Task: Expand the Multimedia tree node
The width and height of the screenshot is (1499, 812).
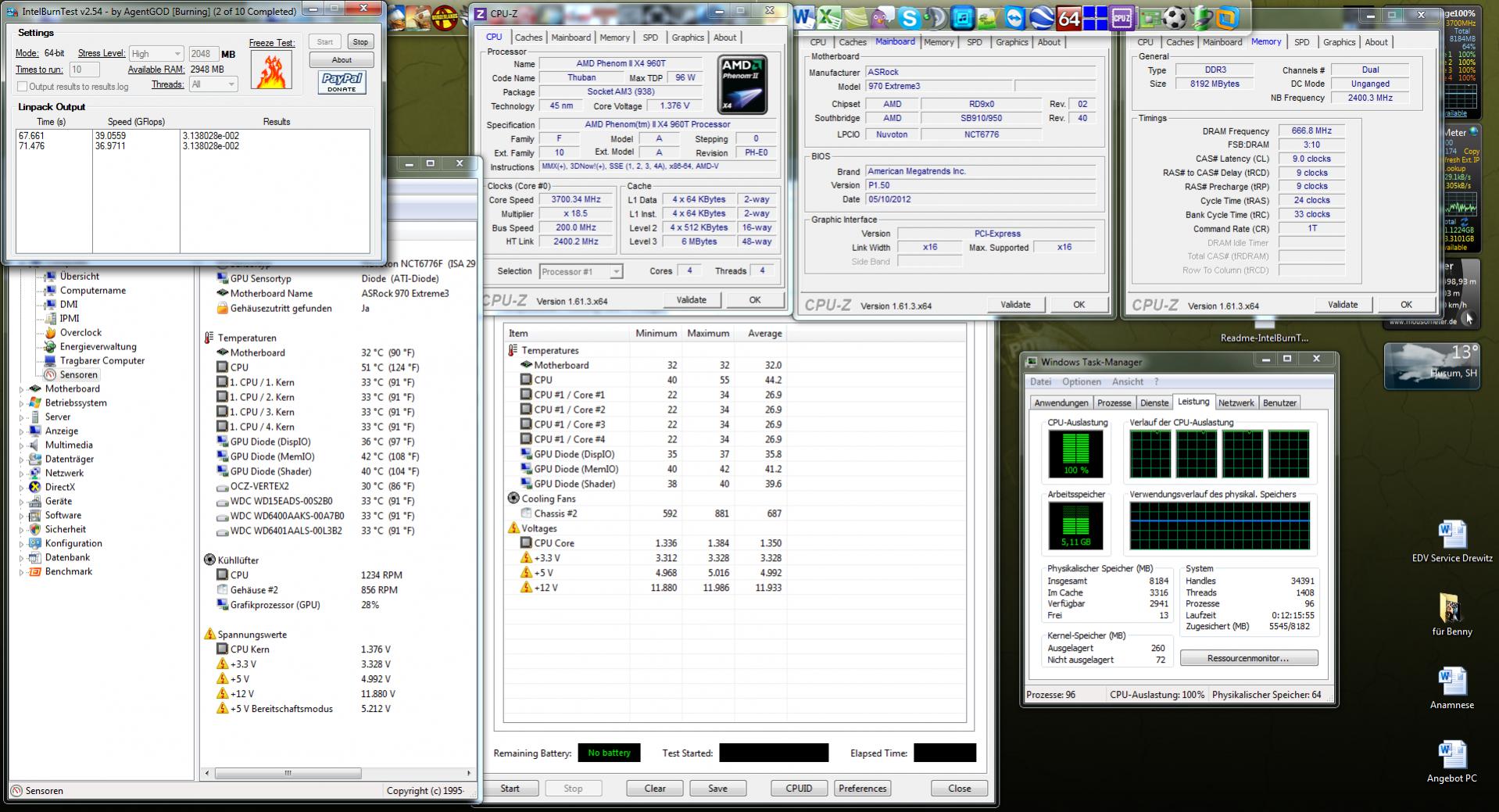Action: pos(21,445)
